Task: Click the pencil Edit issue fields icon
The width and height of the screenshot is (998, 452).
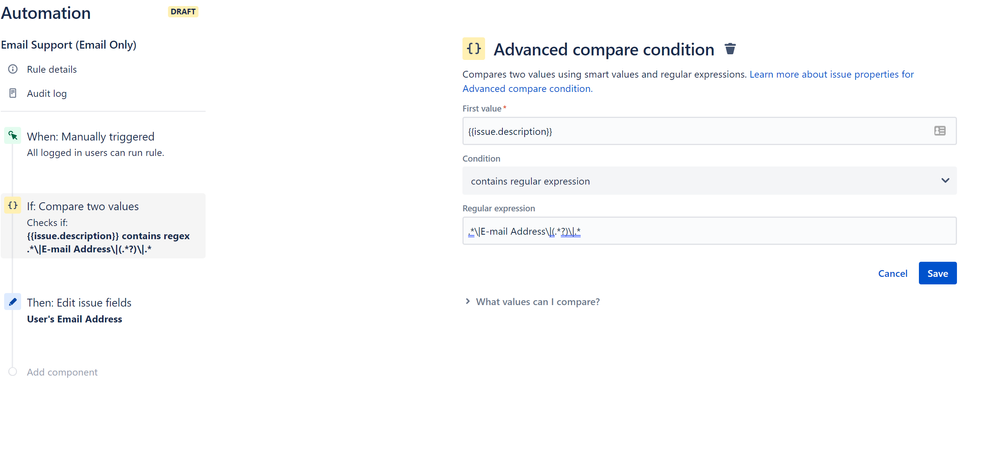Action: (13, 302)
